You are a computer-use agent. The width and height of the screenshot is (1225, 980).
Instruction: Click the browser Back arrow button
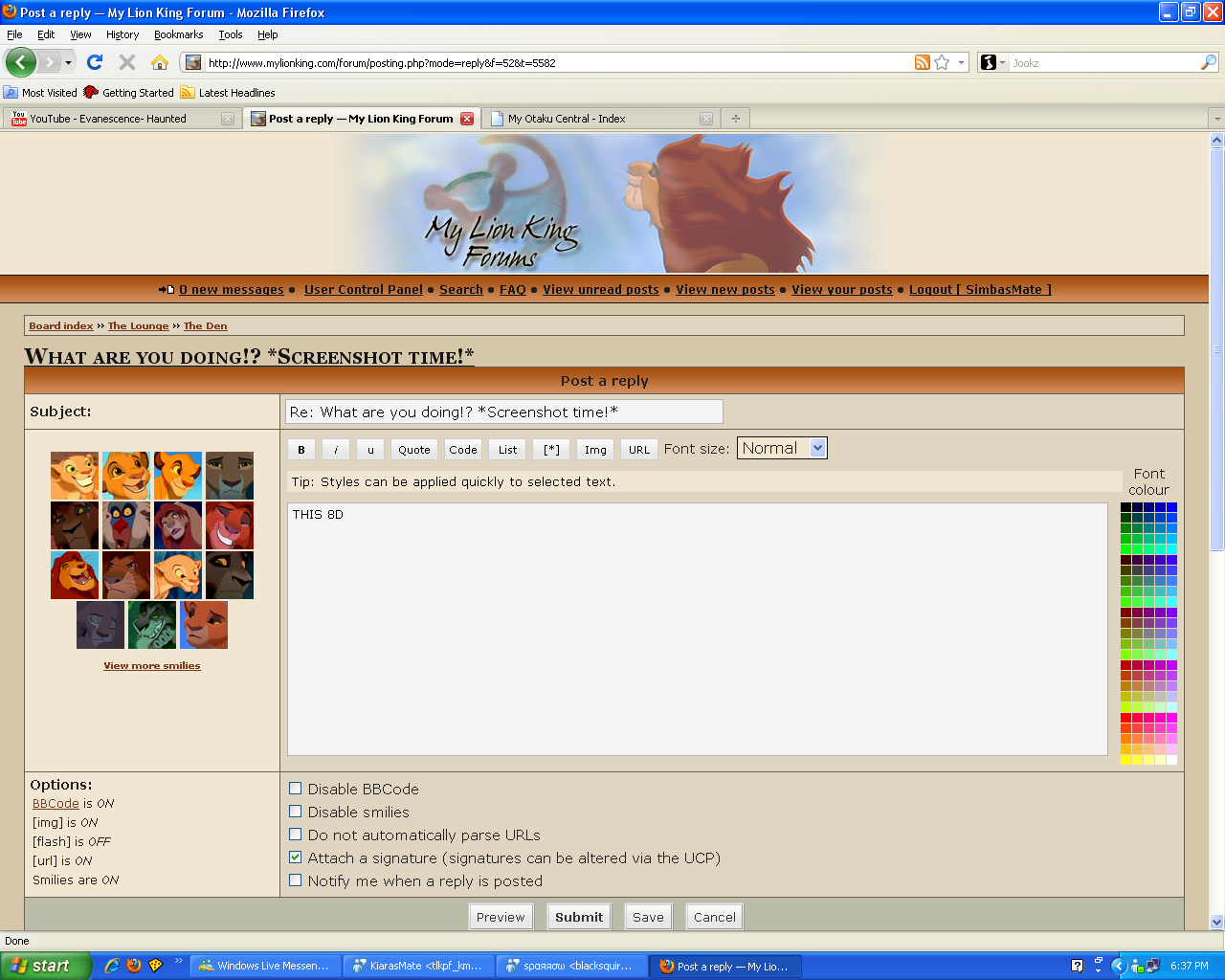click(20, 62)
